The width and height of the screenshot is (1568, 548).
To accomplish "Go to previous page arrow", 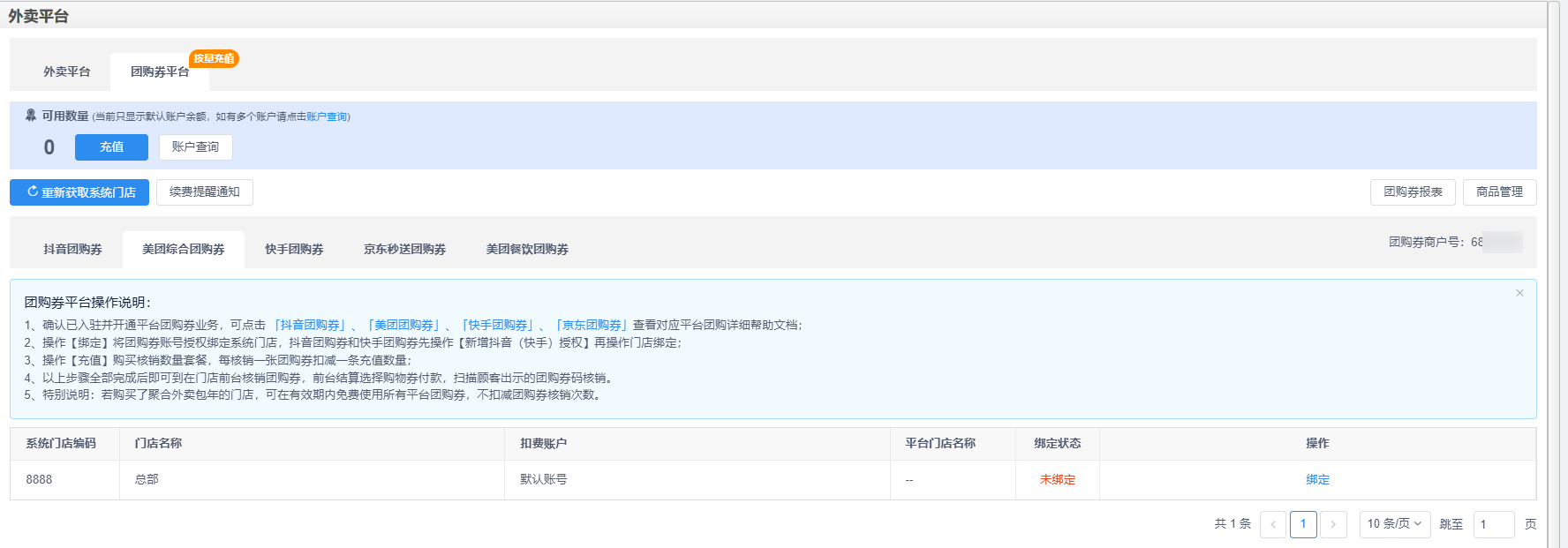I will point(1272,524).
